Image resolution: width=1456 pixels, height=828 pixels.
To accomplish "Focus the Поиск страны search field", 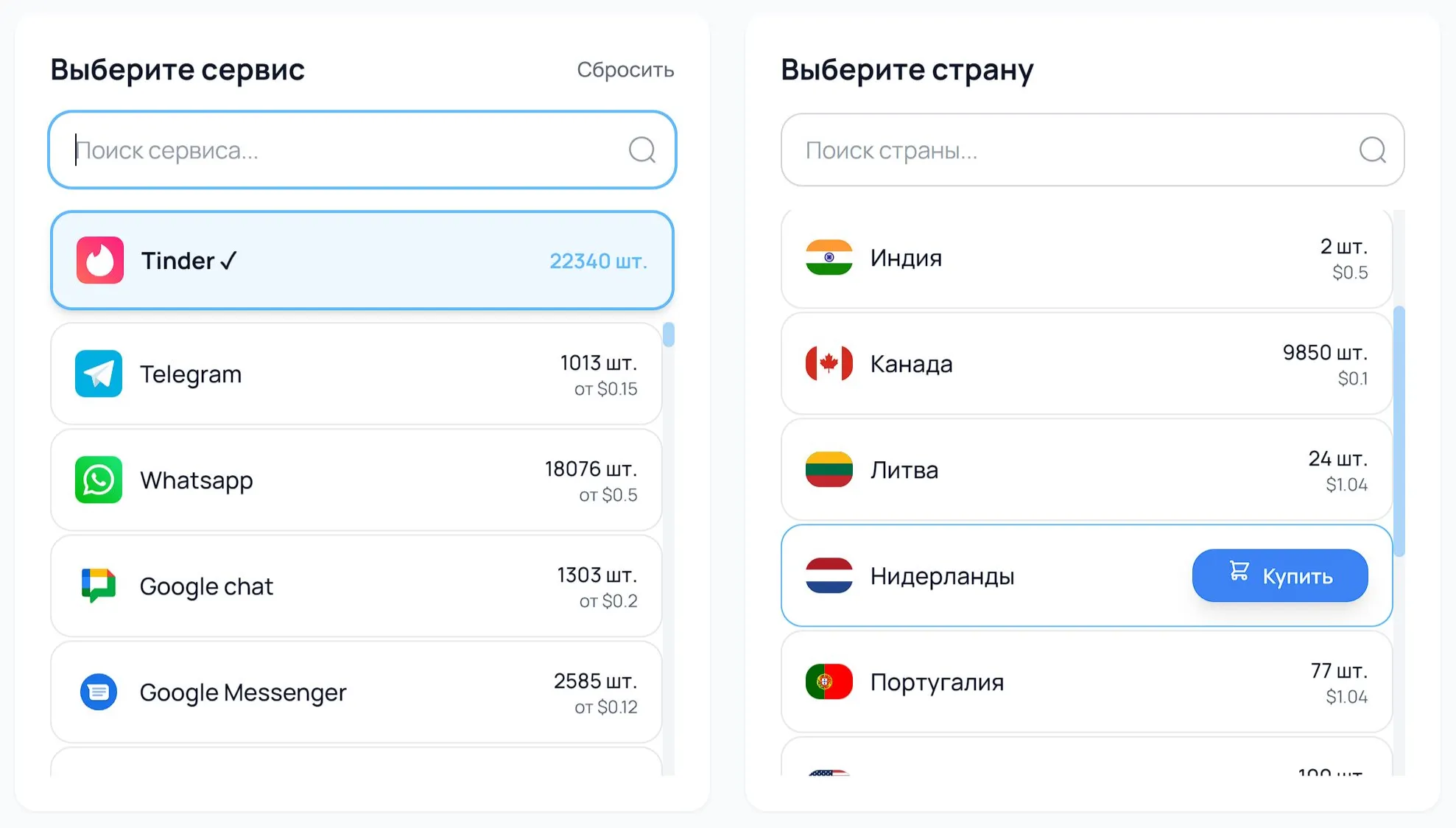I will pos(1075,150).
